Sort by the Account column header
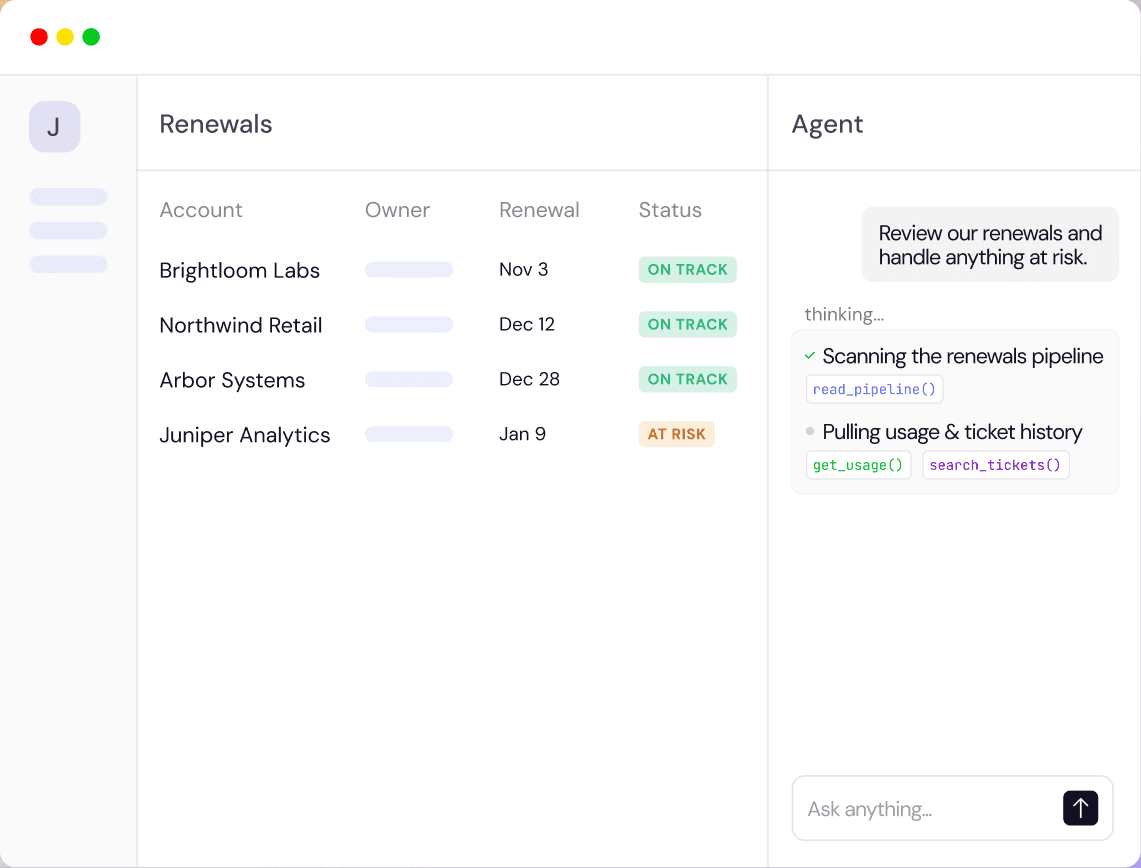This screenshot has width=1141, height=868. [x=201, y=210]
